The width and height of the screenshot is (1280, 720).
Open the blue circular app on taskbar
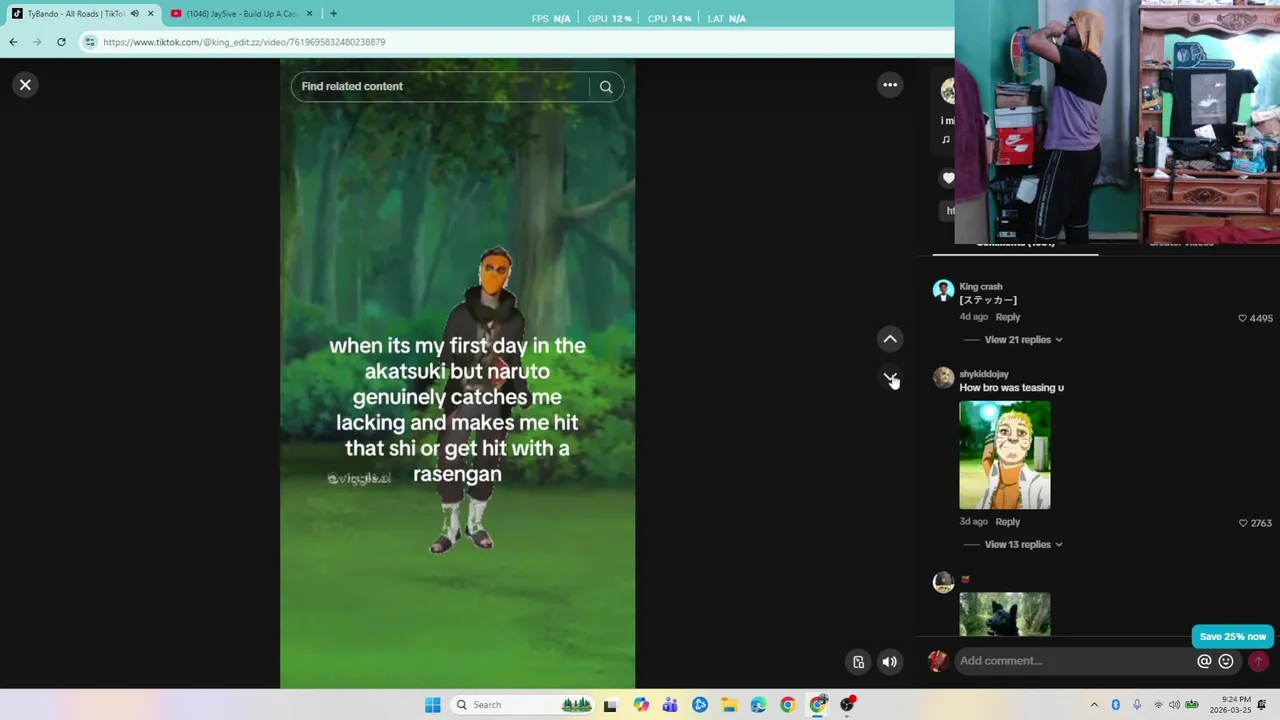(700, 705)
